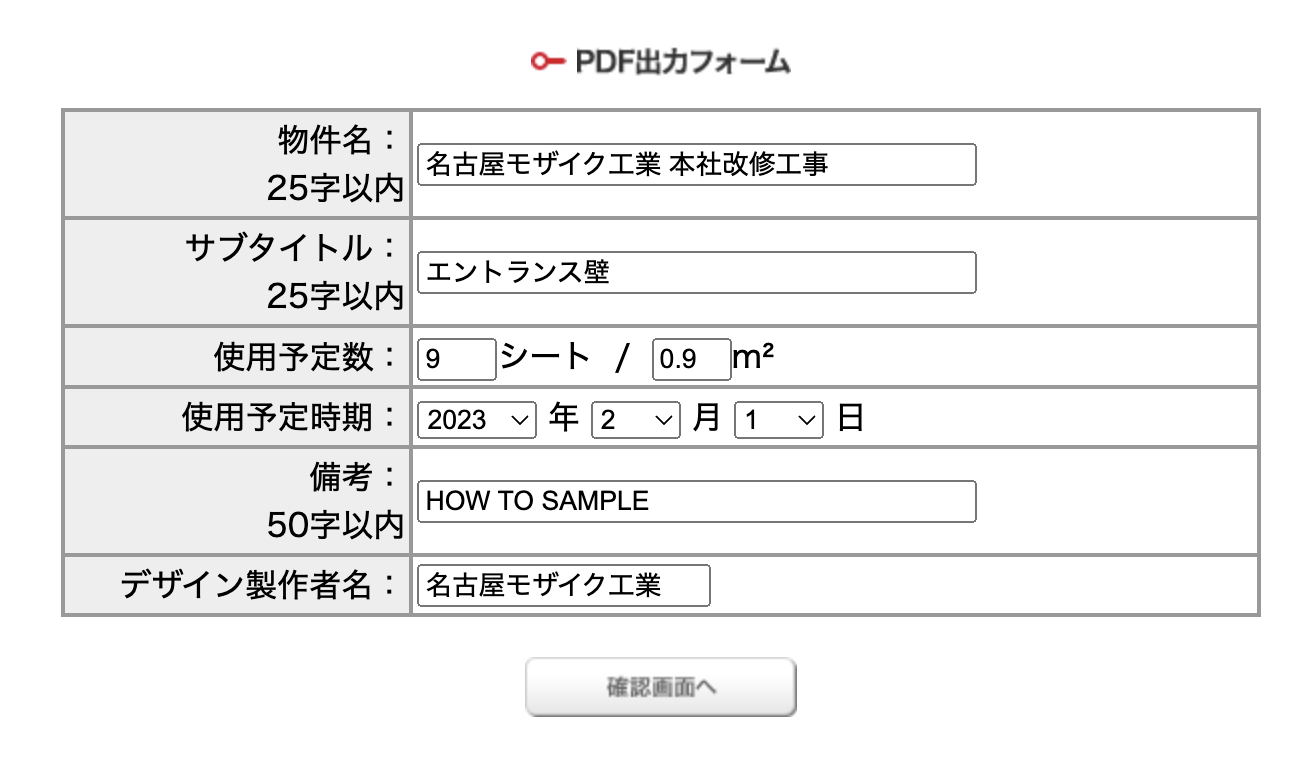
Task: Click the シート unit text
Action: click(x=545, y=357)
